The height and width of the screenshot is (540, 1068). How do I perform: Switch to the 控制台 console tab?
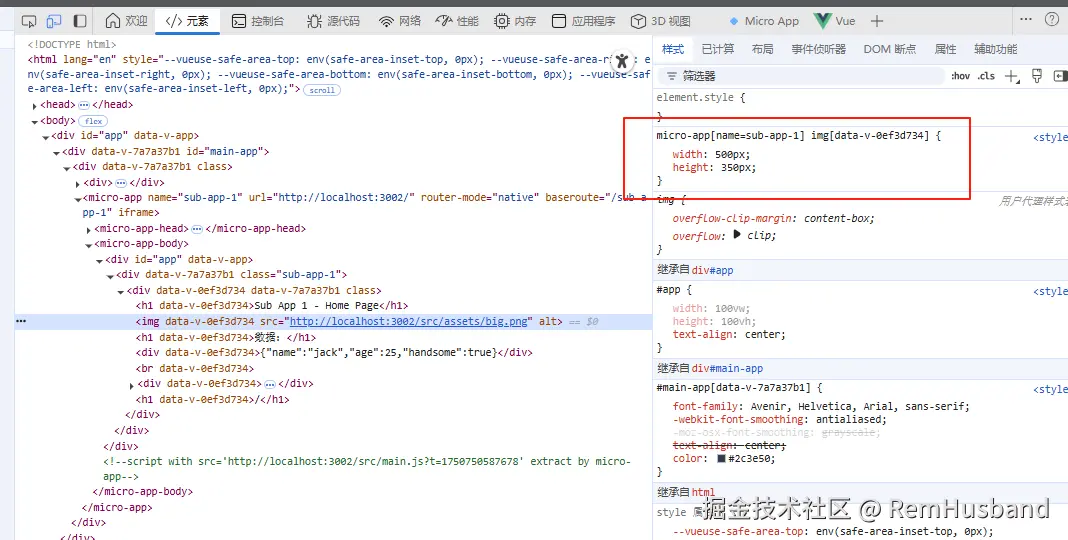click(x=257, y=21)
